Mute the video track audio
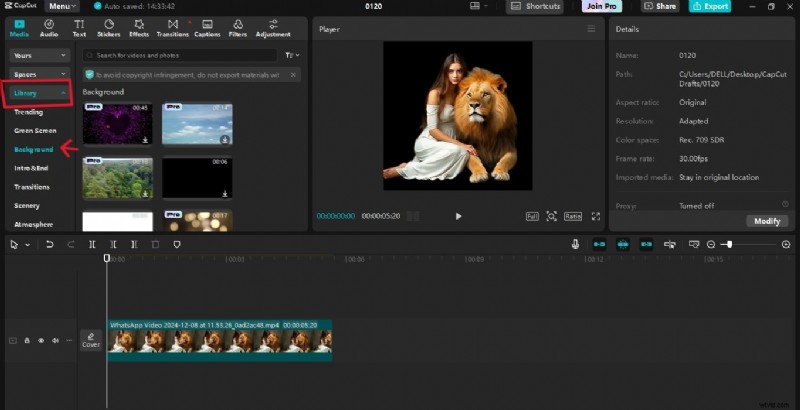This screenshot has height=410, width=800. pos(55,341)
